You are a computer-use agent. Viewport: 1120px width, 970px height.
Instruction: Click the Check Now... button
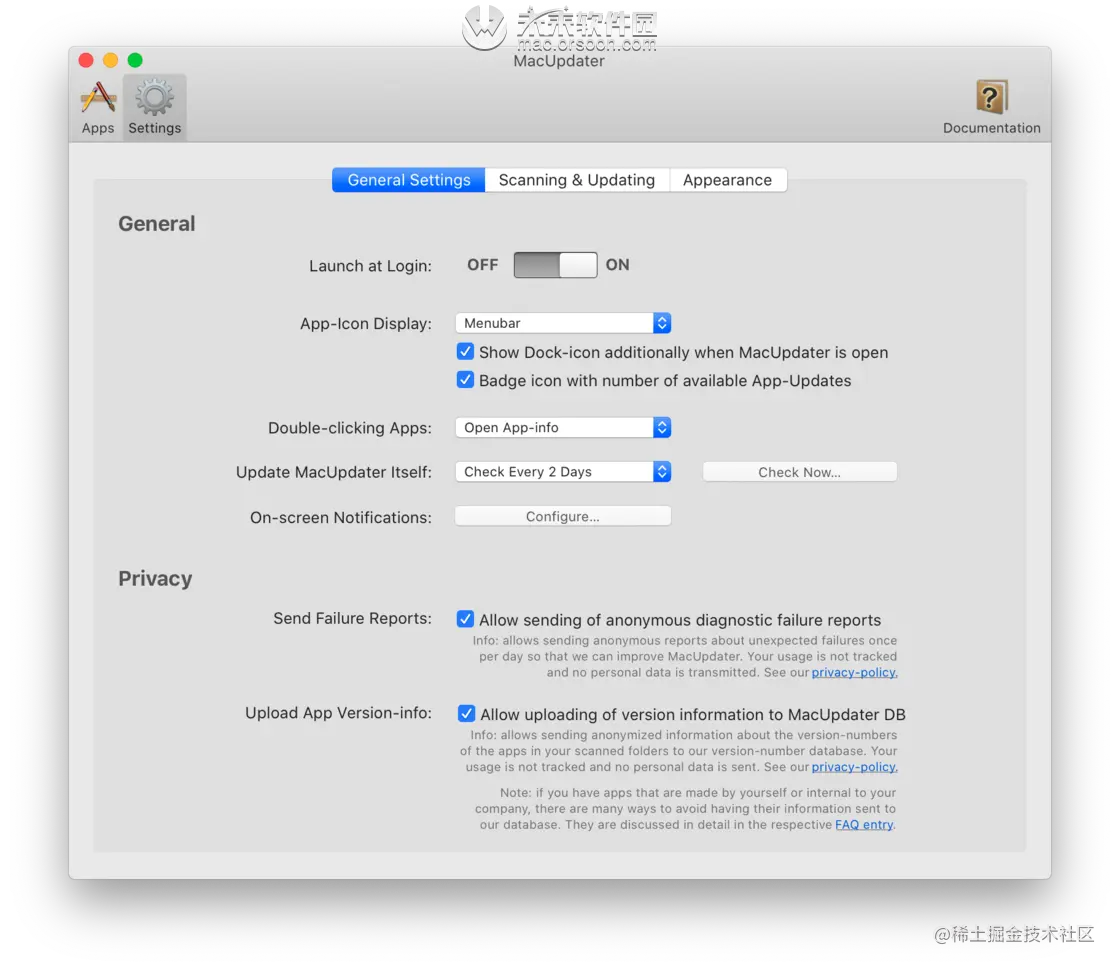(799, 472)
